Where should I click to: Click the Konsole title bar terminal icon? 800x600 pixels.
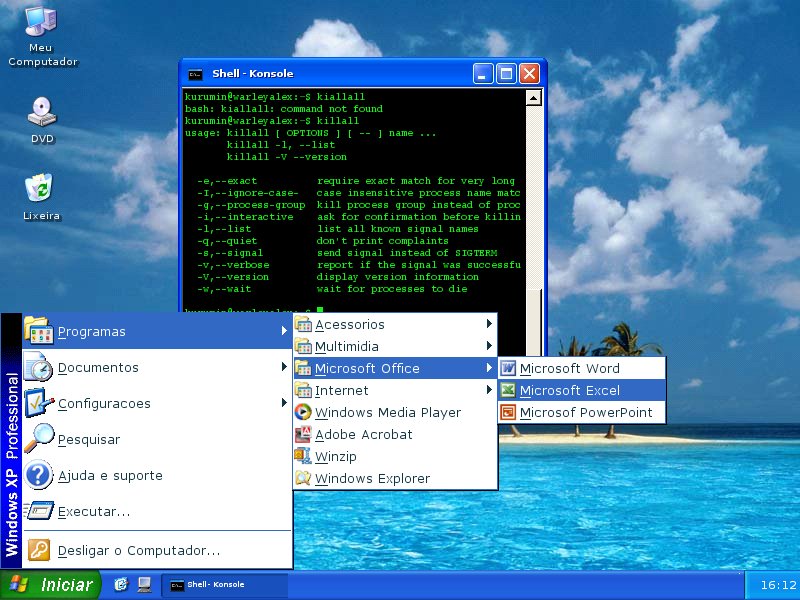pos(195,74)
